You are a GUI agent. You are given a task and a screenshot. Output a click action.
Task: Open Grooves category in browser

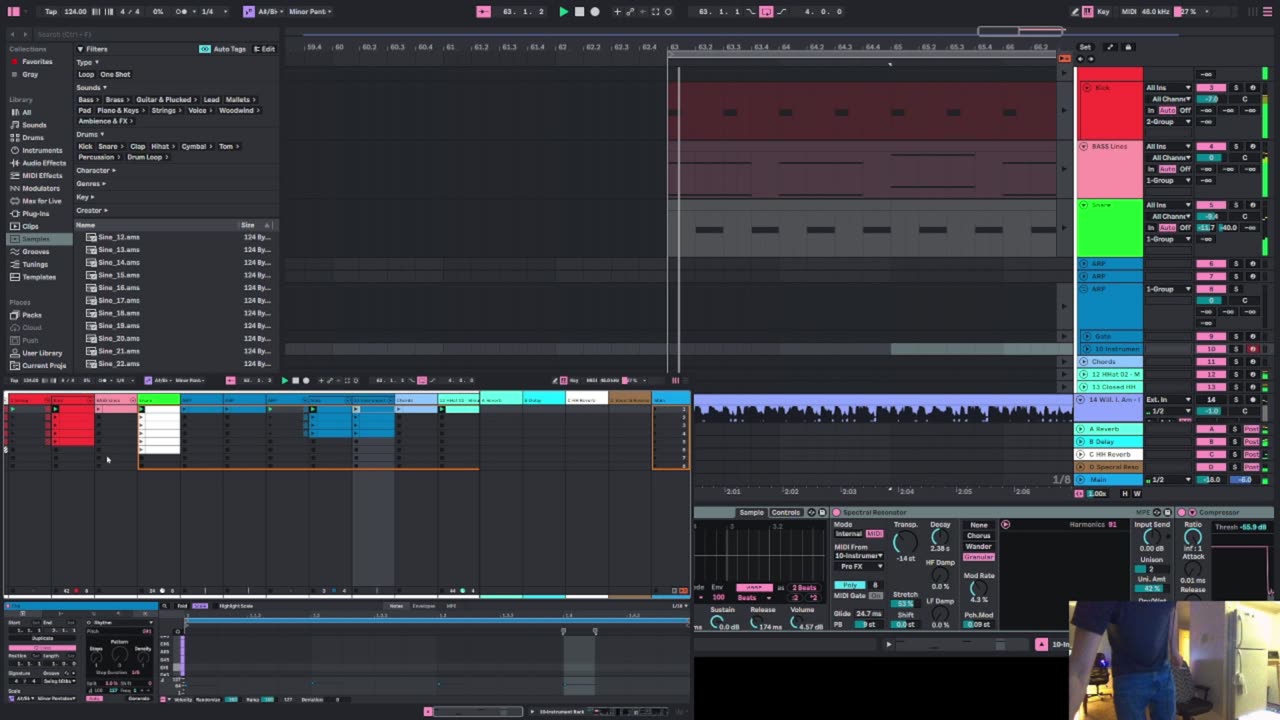pyautogui.click(x=36, y=252)
